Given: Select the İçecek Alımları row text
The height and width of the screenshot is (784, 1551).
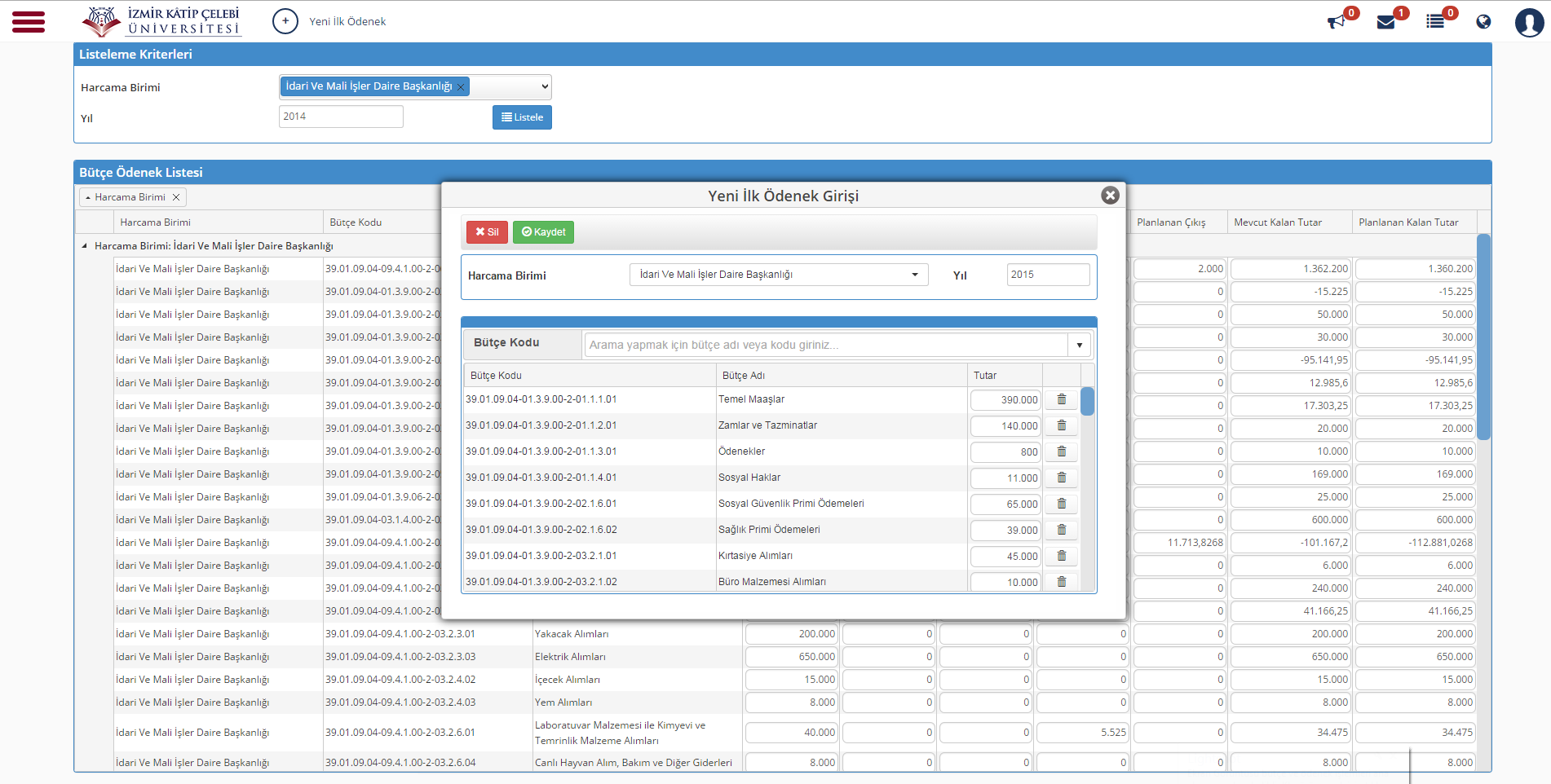Looking at the screenshot, I should pyautogui.click(x=568, y=680).
